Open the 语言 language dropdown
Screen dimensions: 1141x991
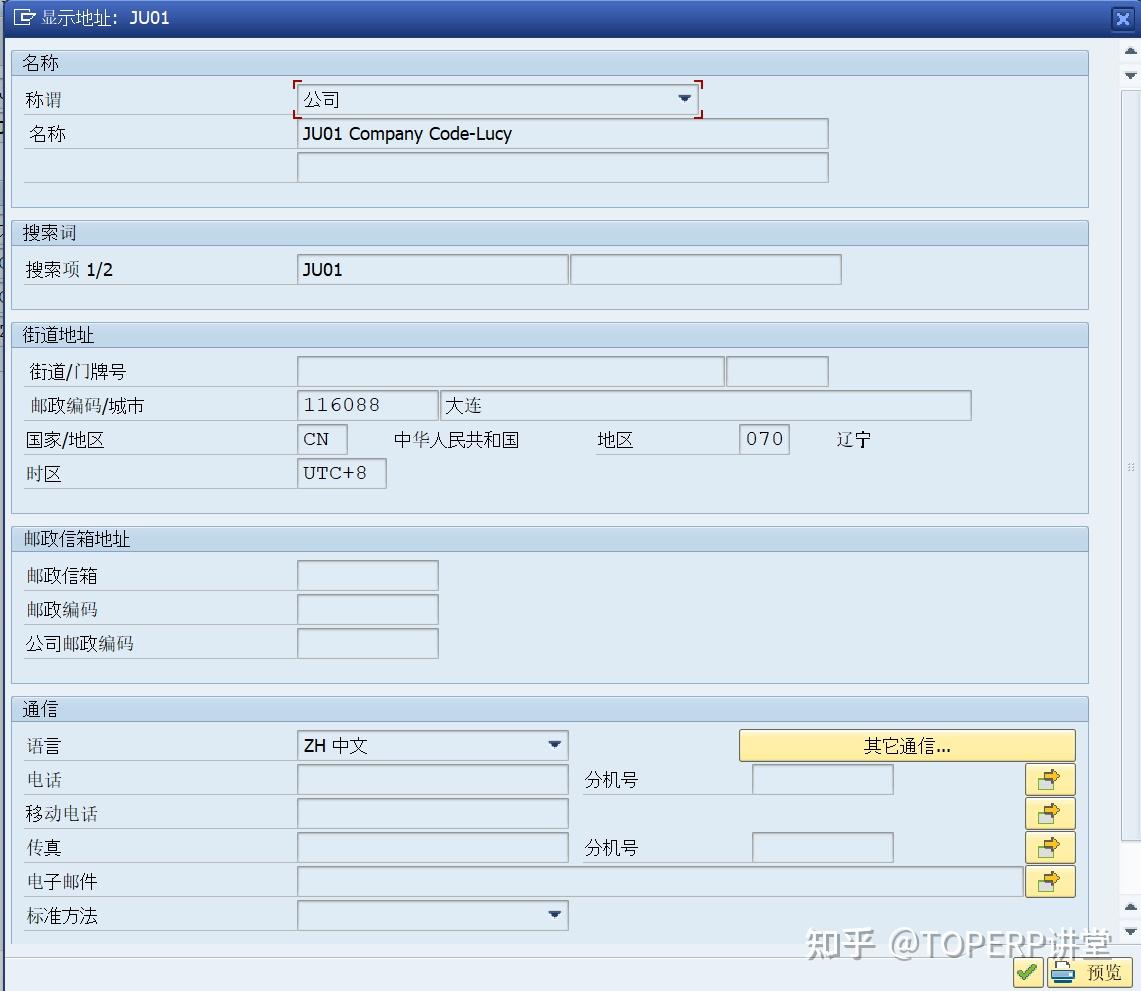pos(554,745)
